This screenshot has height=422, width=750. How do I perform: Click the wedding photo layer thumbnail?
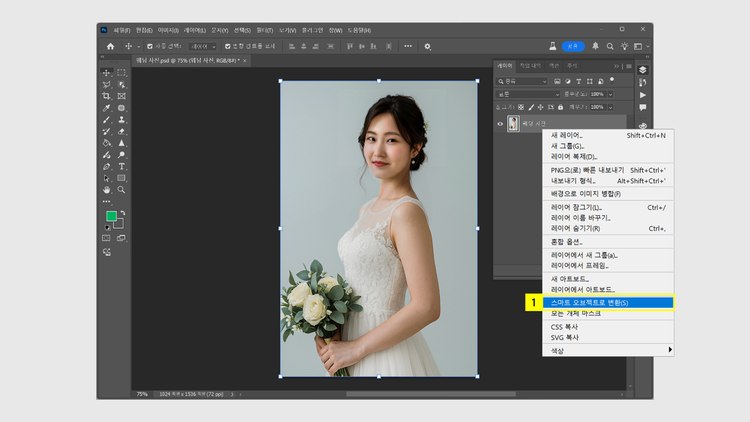click(x=513, y=124)
